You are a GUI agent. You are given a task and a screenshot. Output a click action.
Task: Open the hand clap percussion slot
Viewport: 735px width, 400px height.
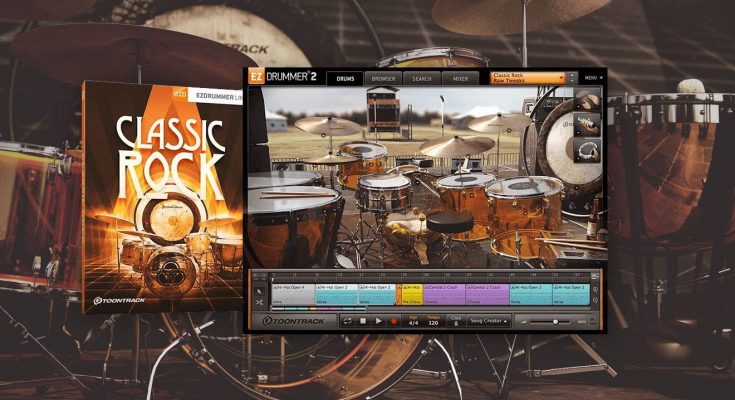pos(588,100)
